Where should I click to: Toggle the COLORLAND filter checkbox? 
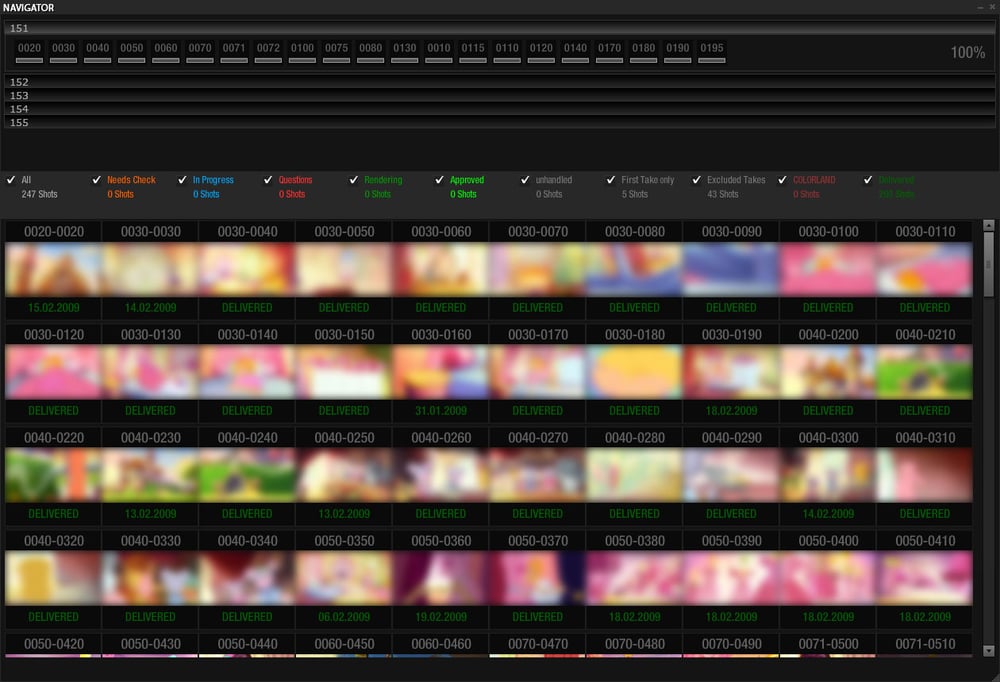(x=783, y=180)
